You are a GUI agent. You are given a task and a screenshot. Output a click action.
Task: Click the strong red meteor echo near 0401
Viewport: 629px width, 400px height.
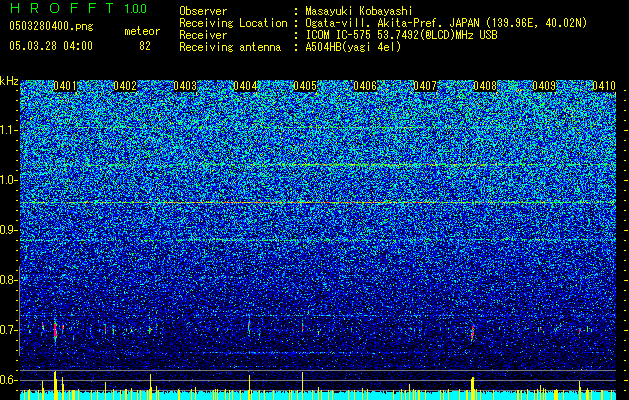click(x=55, y=331)
